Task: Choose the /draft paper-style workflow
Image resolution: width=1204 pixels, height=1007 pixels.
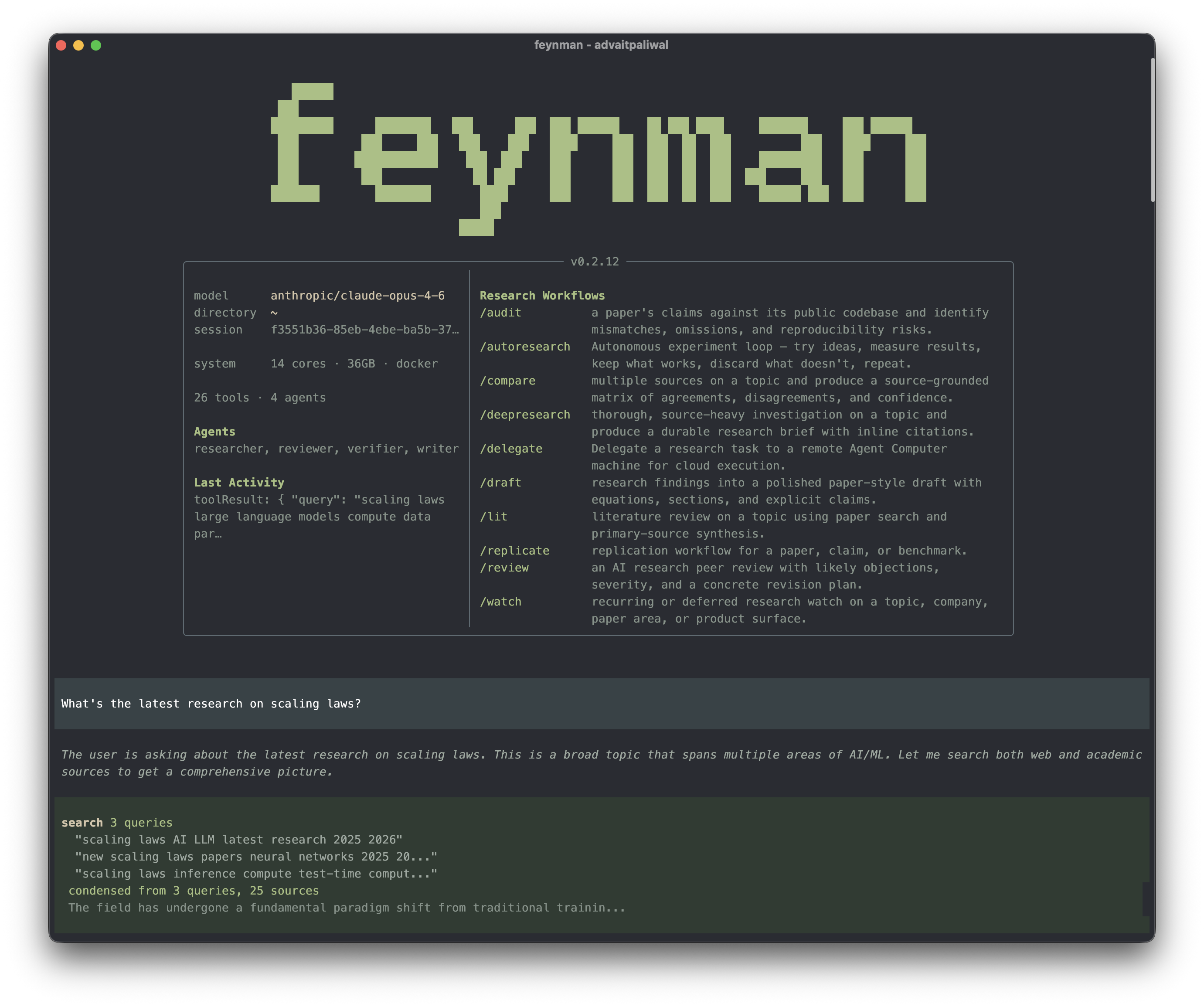Action: coord(500,482)
